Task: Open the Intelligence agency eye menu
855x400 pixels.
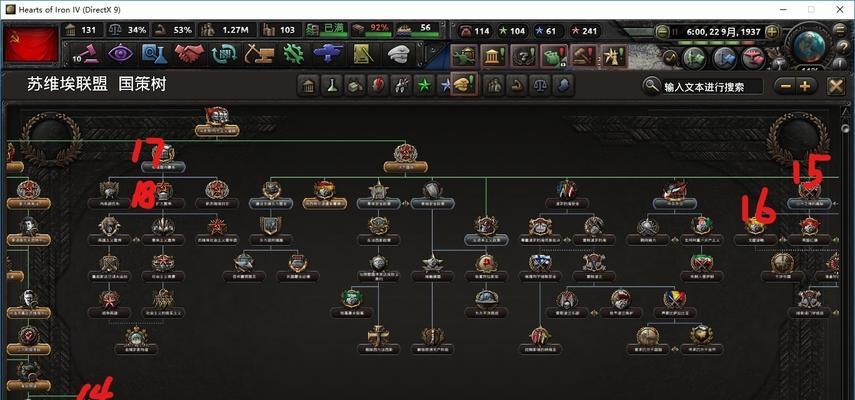Action: pos(121,53)
